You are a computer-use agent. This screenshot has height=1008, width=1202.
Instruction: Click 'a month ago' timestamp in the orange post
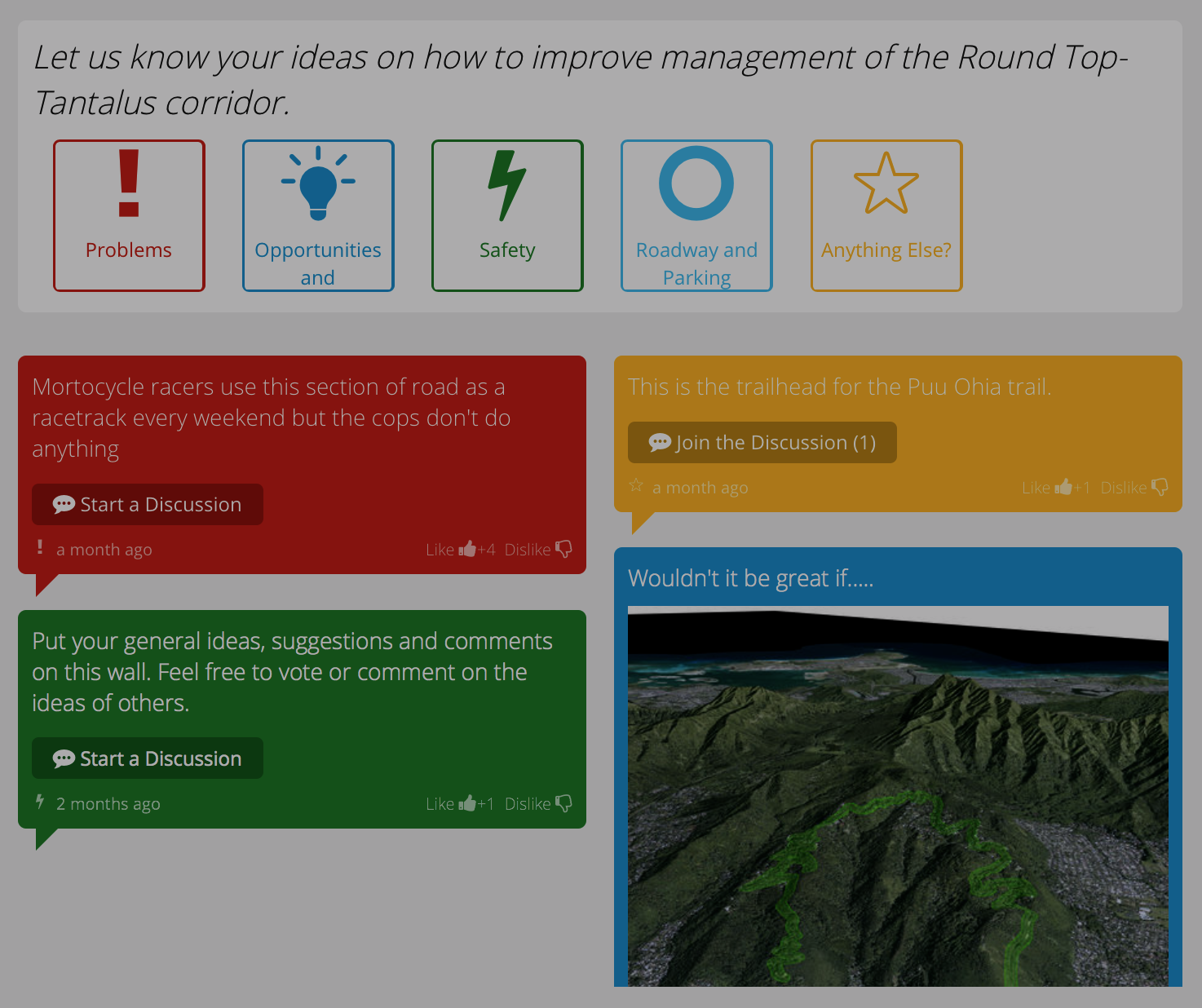(700, 488)
